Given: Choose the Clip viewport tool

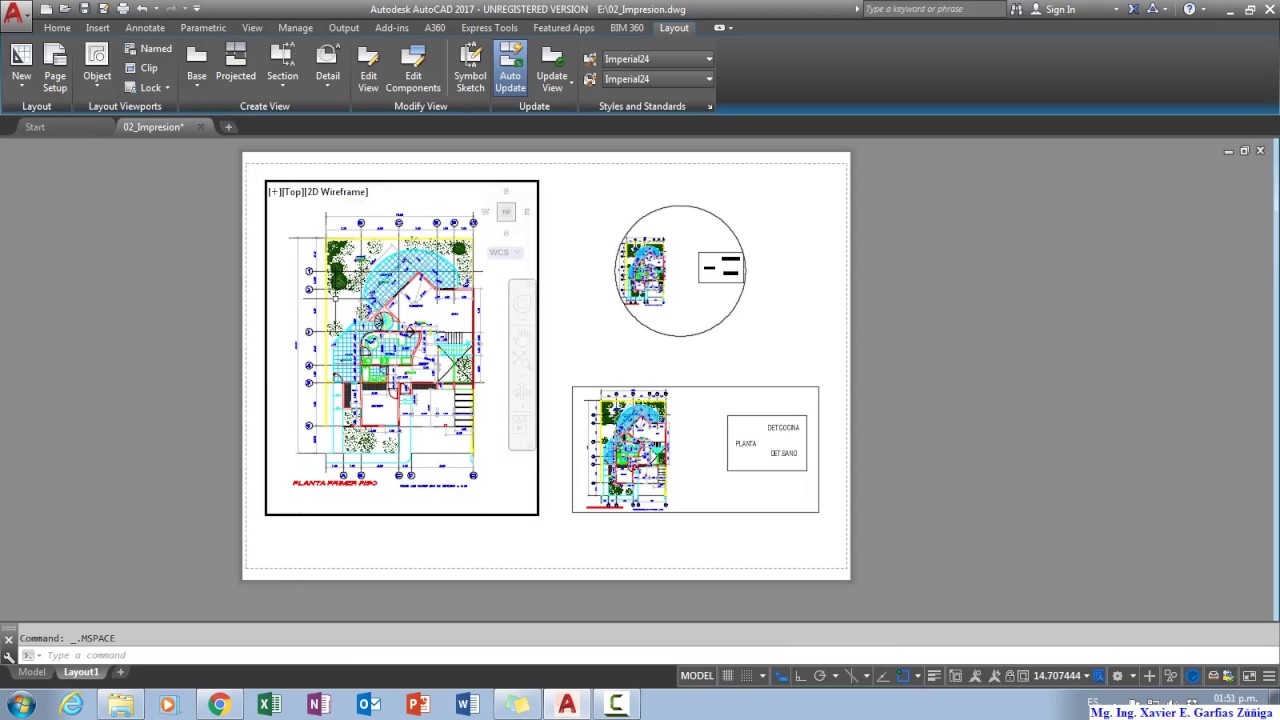Looking at the screenshot, I should (141, 68).
